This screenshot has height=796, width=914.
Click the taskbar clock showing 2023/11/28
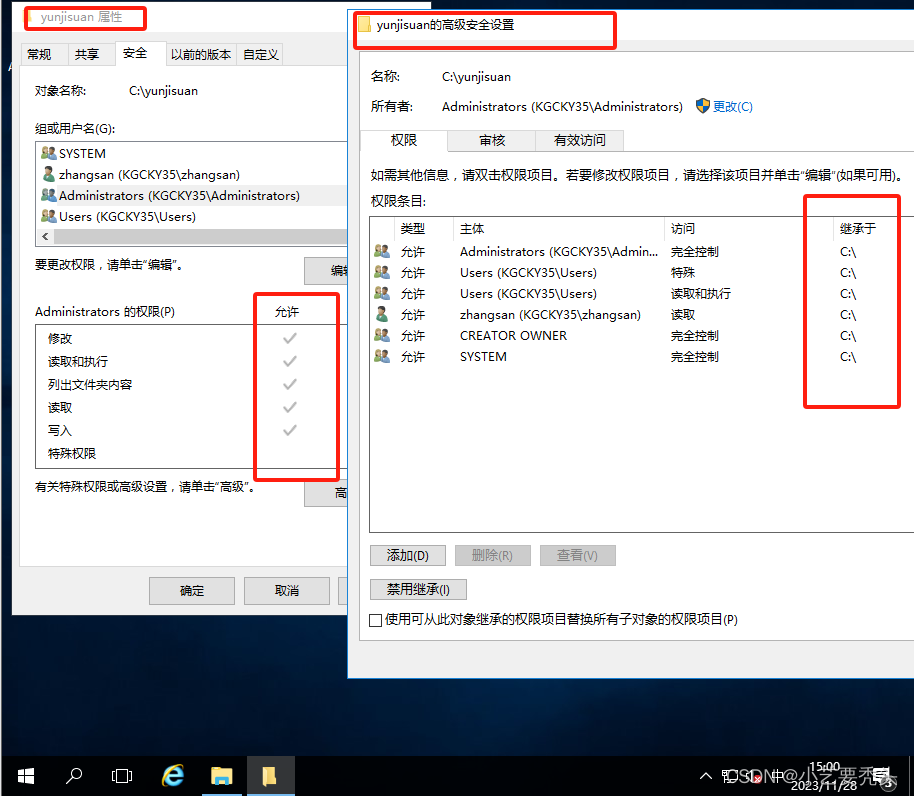(x=824, y=776)
